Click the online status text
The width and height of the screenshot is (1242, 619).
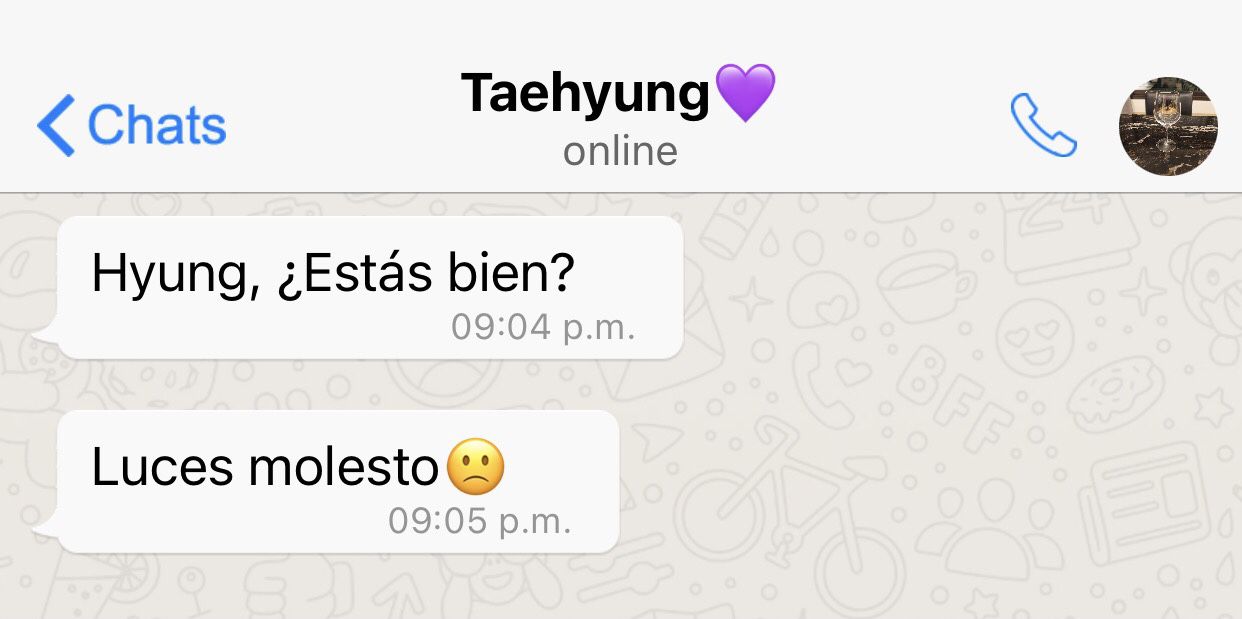(x=620, y=151)
